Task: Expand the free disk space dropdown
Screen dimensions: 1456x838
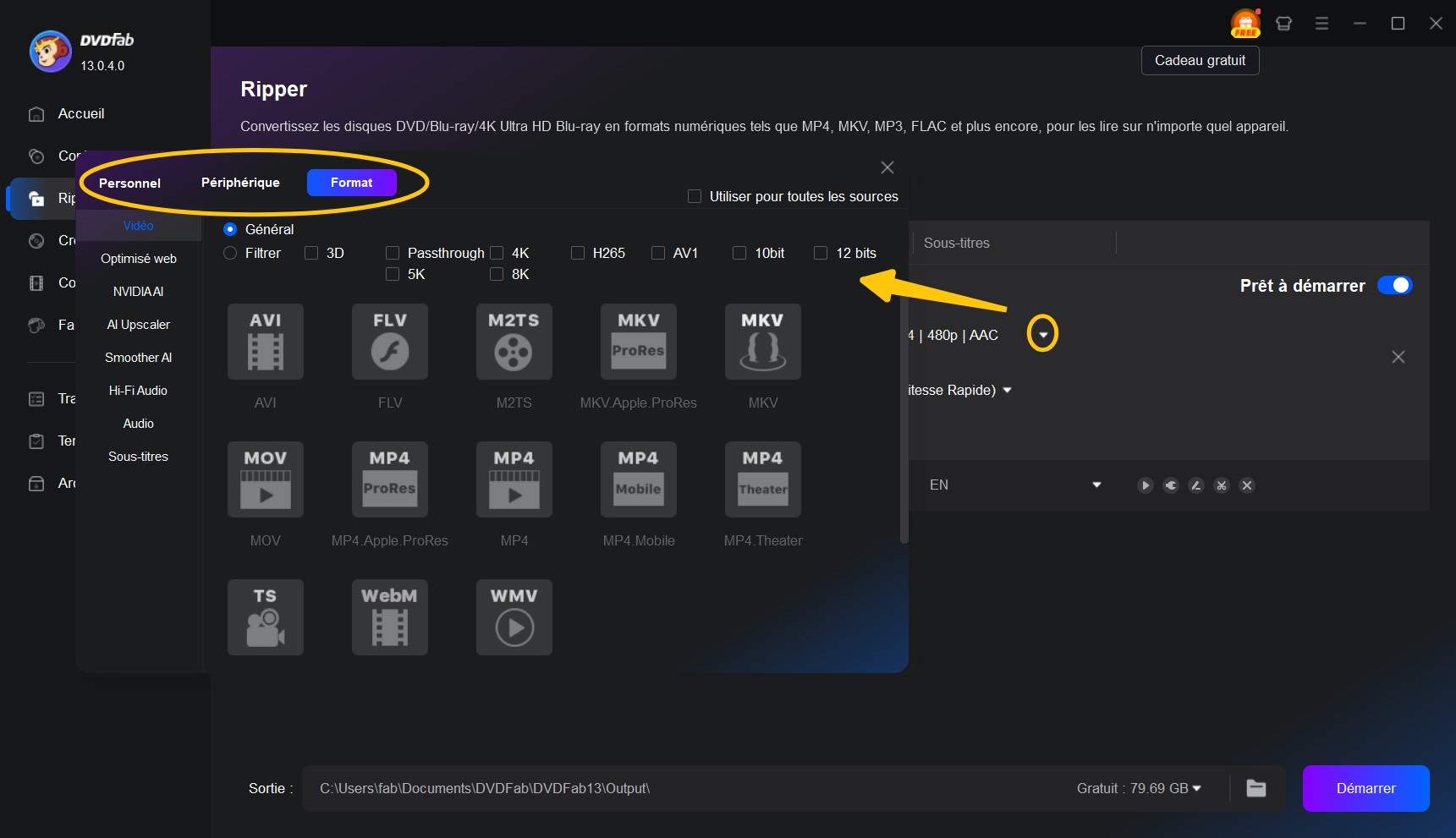Action: click(1195, 788)
